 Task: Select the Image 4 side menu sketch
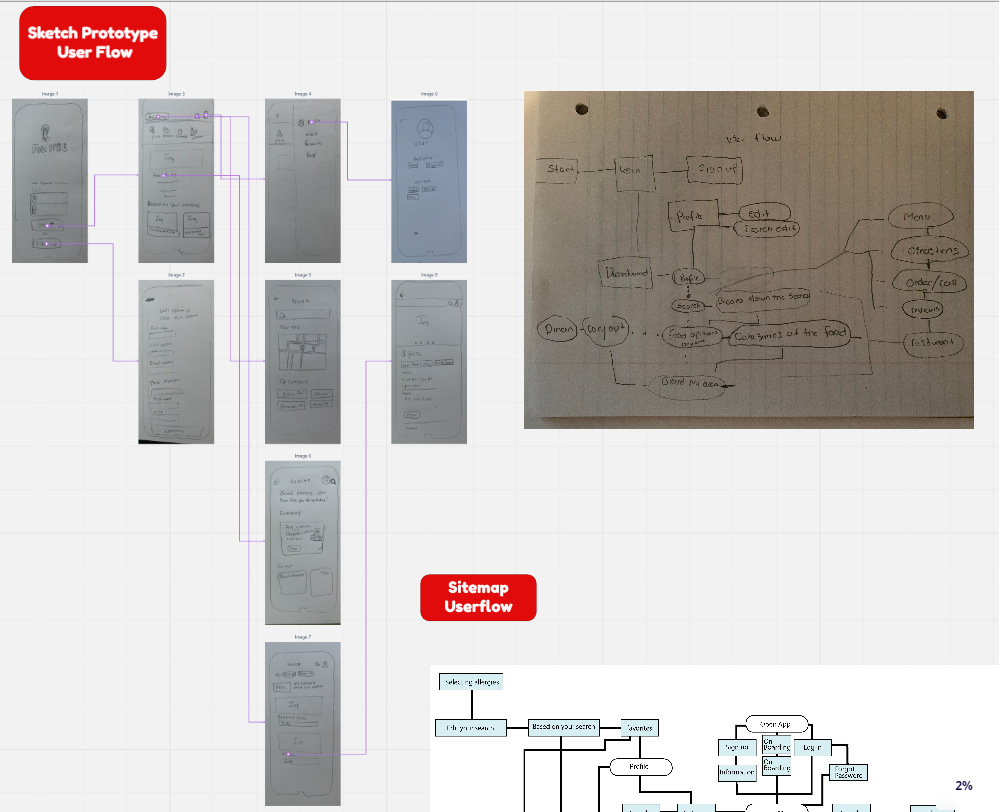(x=303, y=180)
